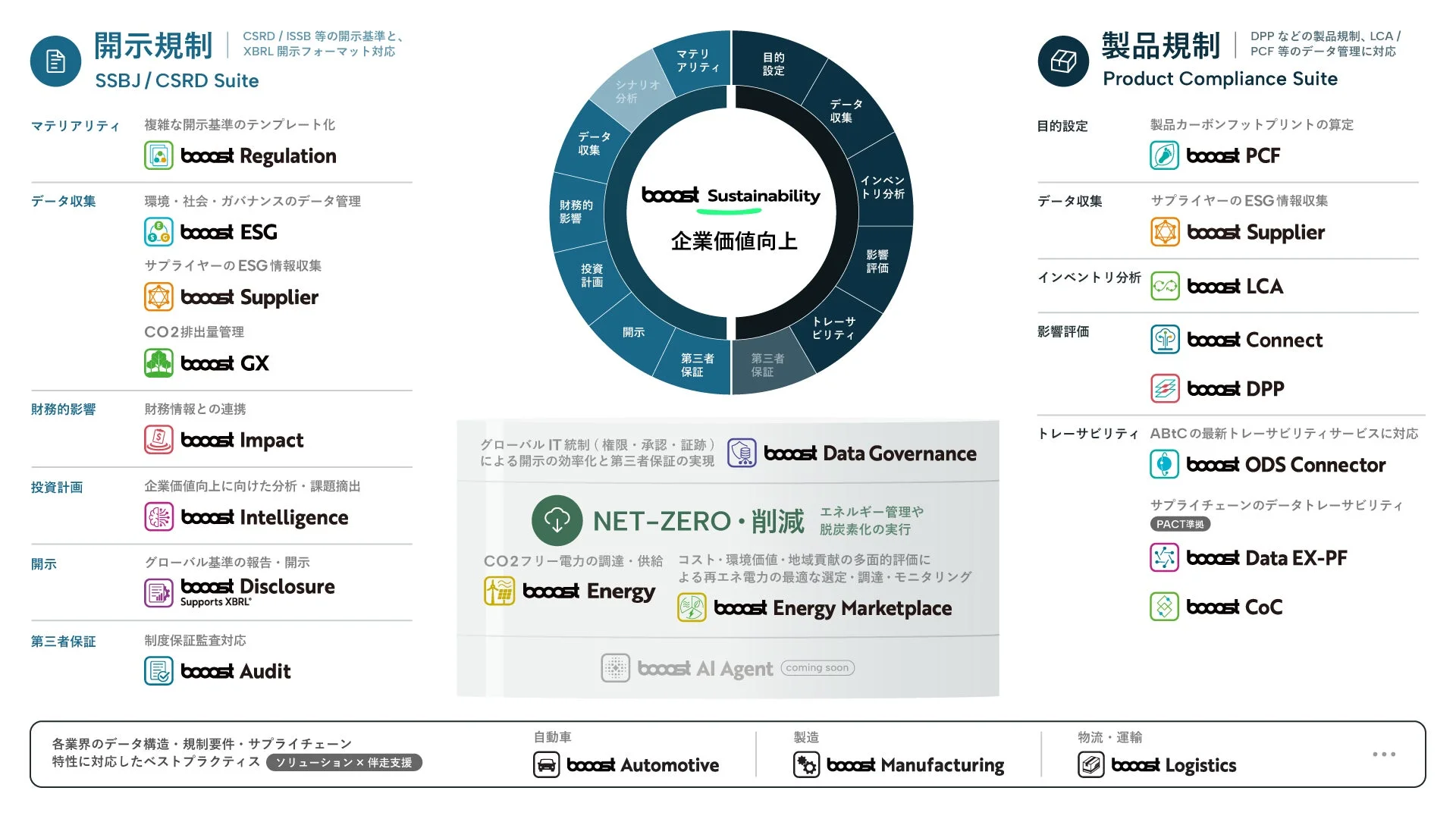The width and height of the screenshot is (1456, 819).
Task: Click the booost LCA icon
Action: (x=1165, y=286)
